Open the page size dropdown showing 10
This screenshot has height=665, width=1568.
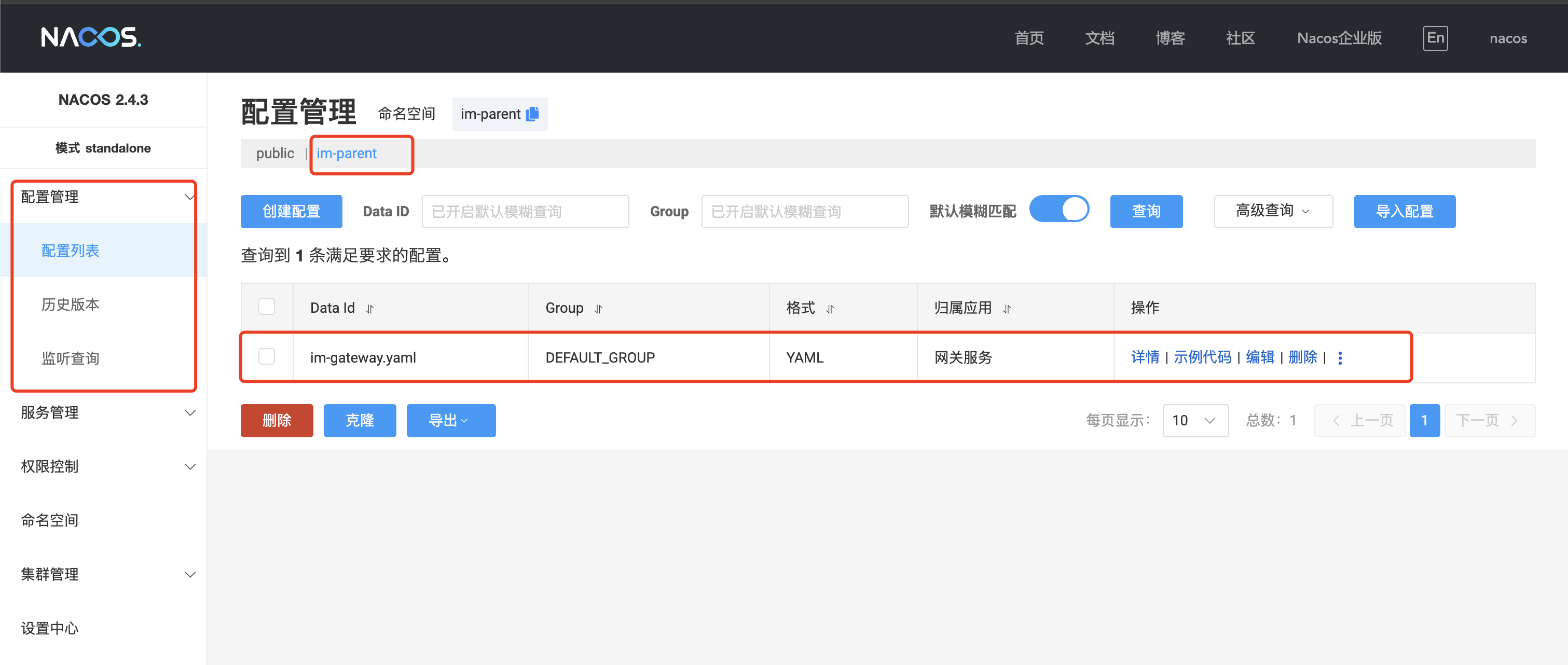[1195, 420]
